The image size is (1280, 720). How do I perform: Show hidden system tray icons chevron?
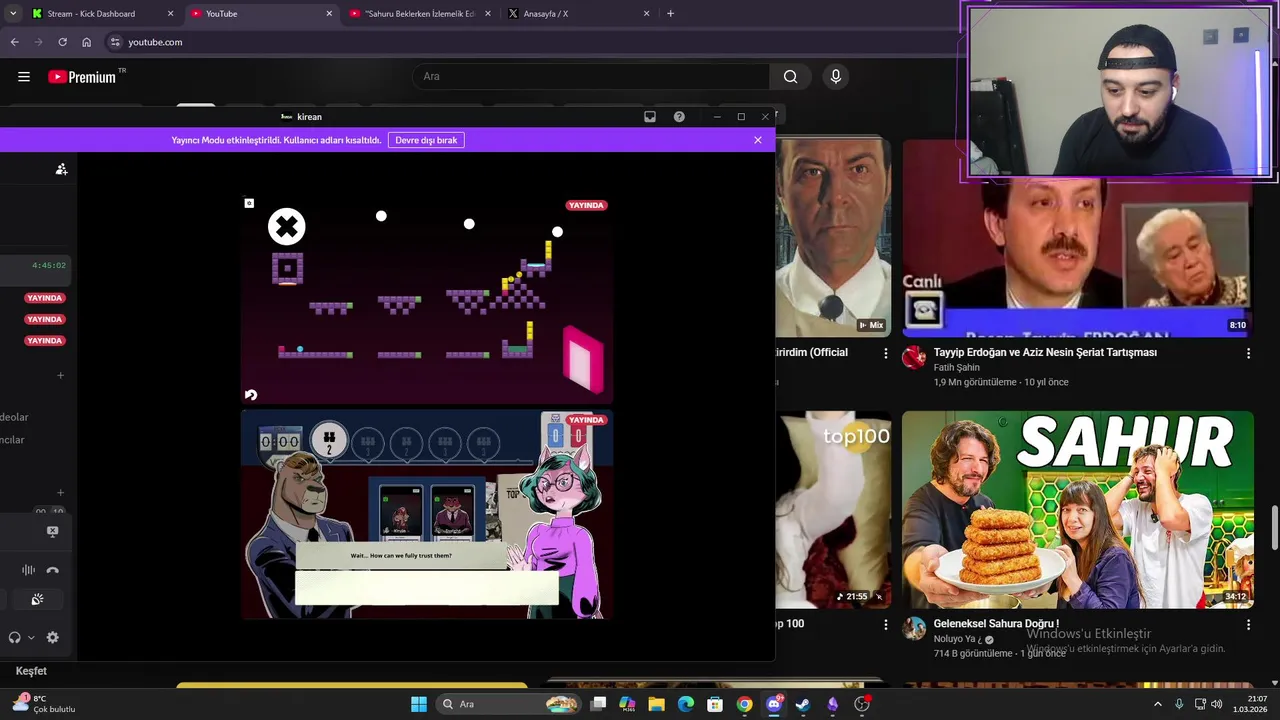pyautogui.click(x=1158, y=704)
